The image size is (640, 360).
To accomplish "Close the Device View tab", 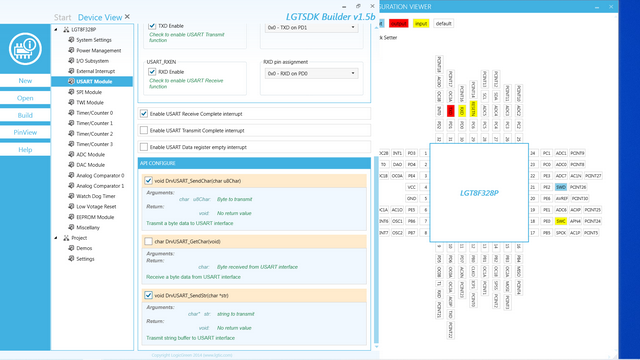I will 127,17.
